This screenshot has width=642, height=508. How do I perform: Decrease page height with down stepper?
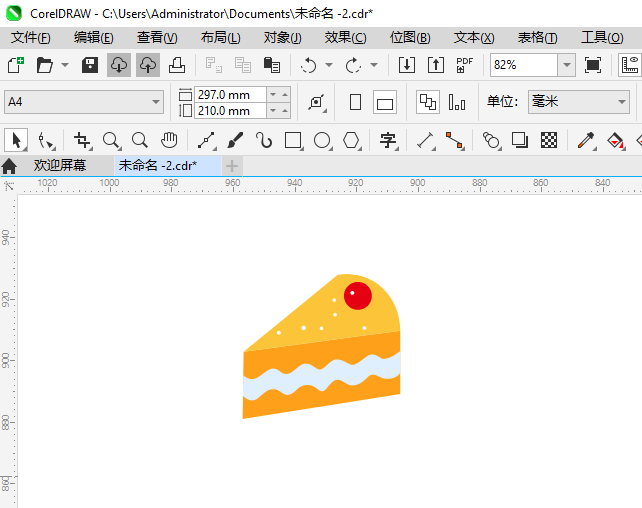273,111
